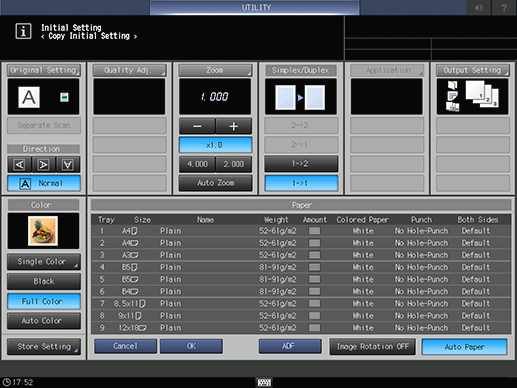Choose Full Color mode
The width and height of the screenshot is (517, 388).
[x=44, y=301]
